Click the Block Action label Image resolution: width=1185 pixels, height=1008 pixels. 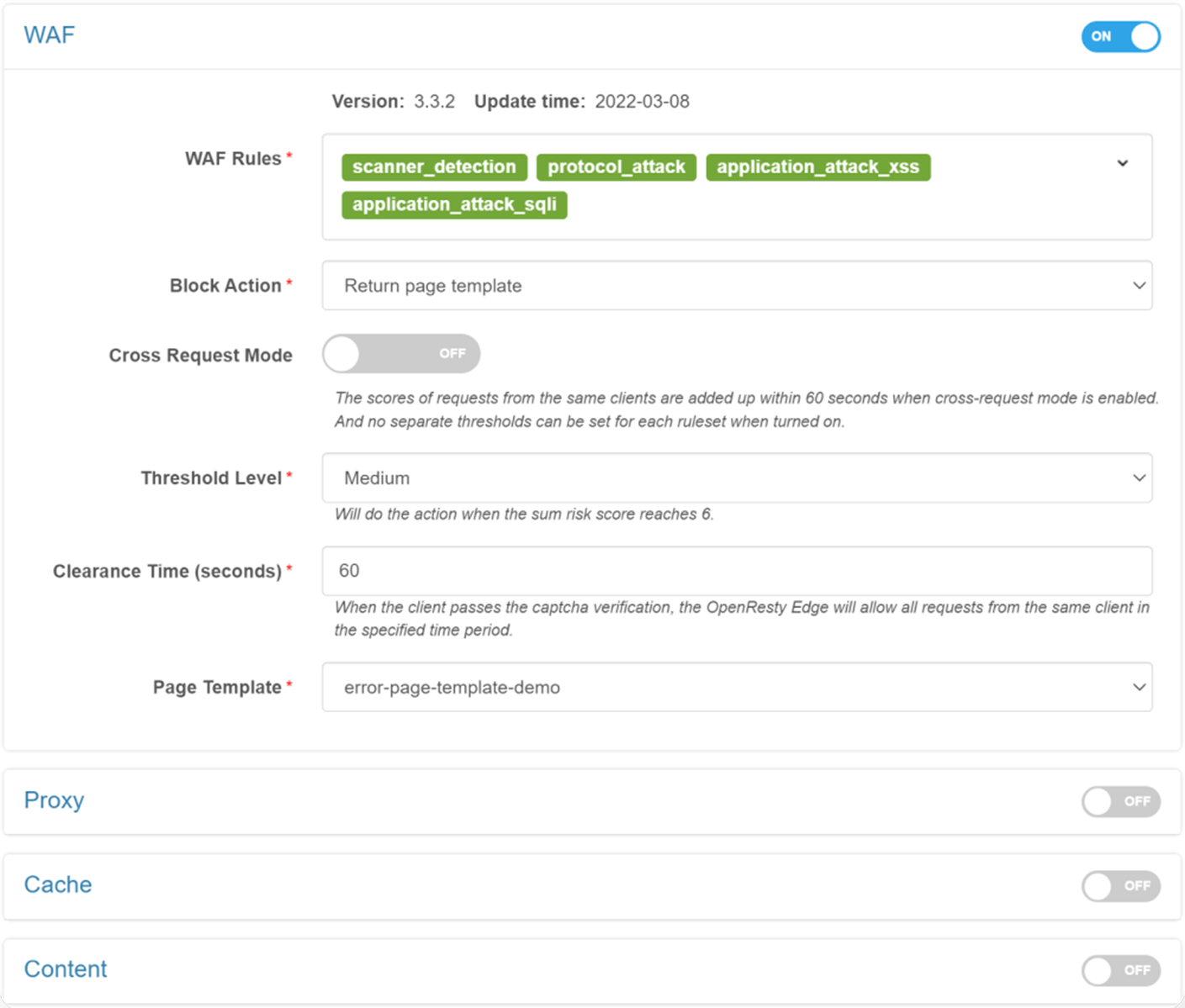coord(225,286)
